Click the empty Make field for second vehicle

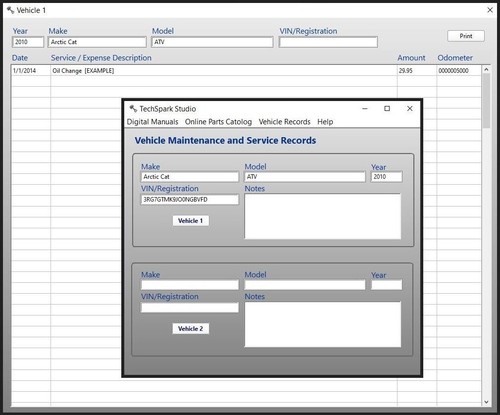190,285
